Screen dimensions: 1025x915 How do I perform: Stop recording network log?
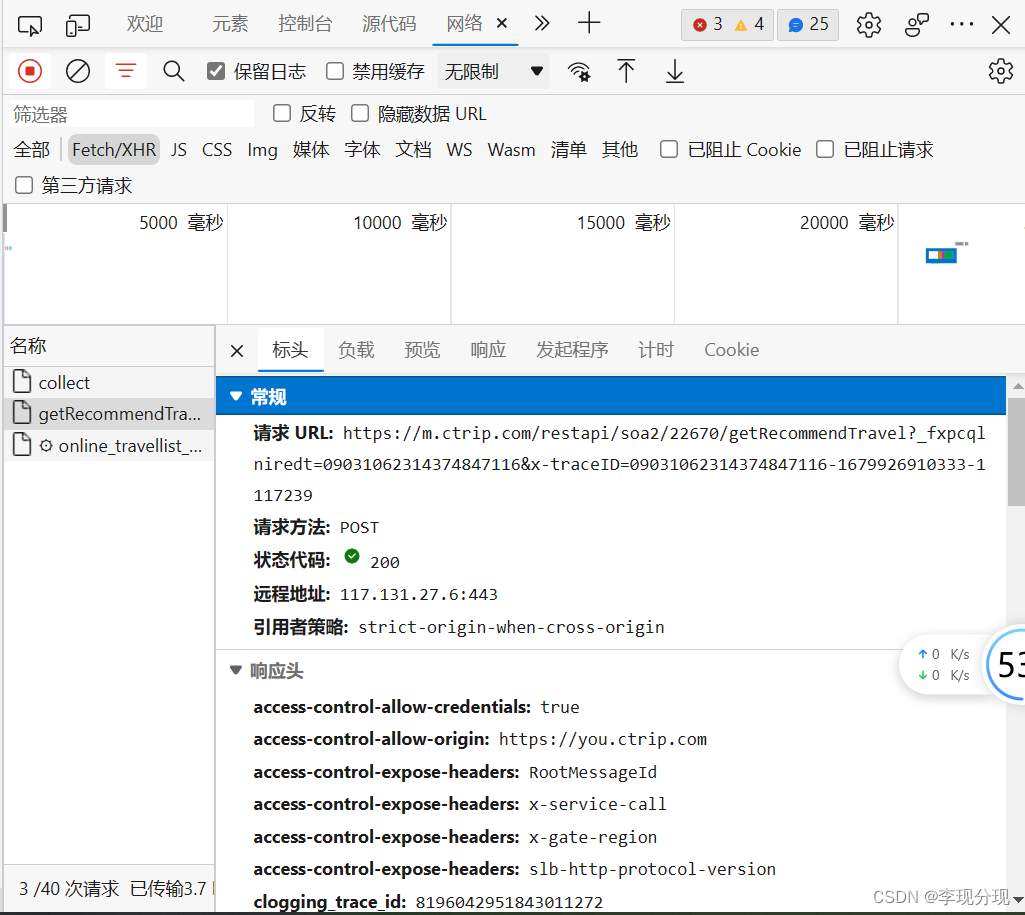pyautogui.click(x=29, y=71)
